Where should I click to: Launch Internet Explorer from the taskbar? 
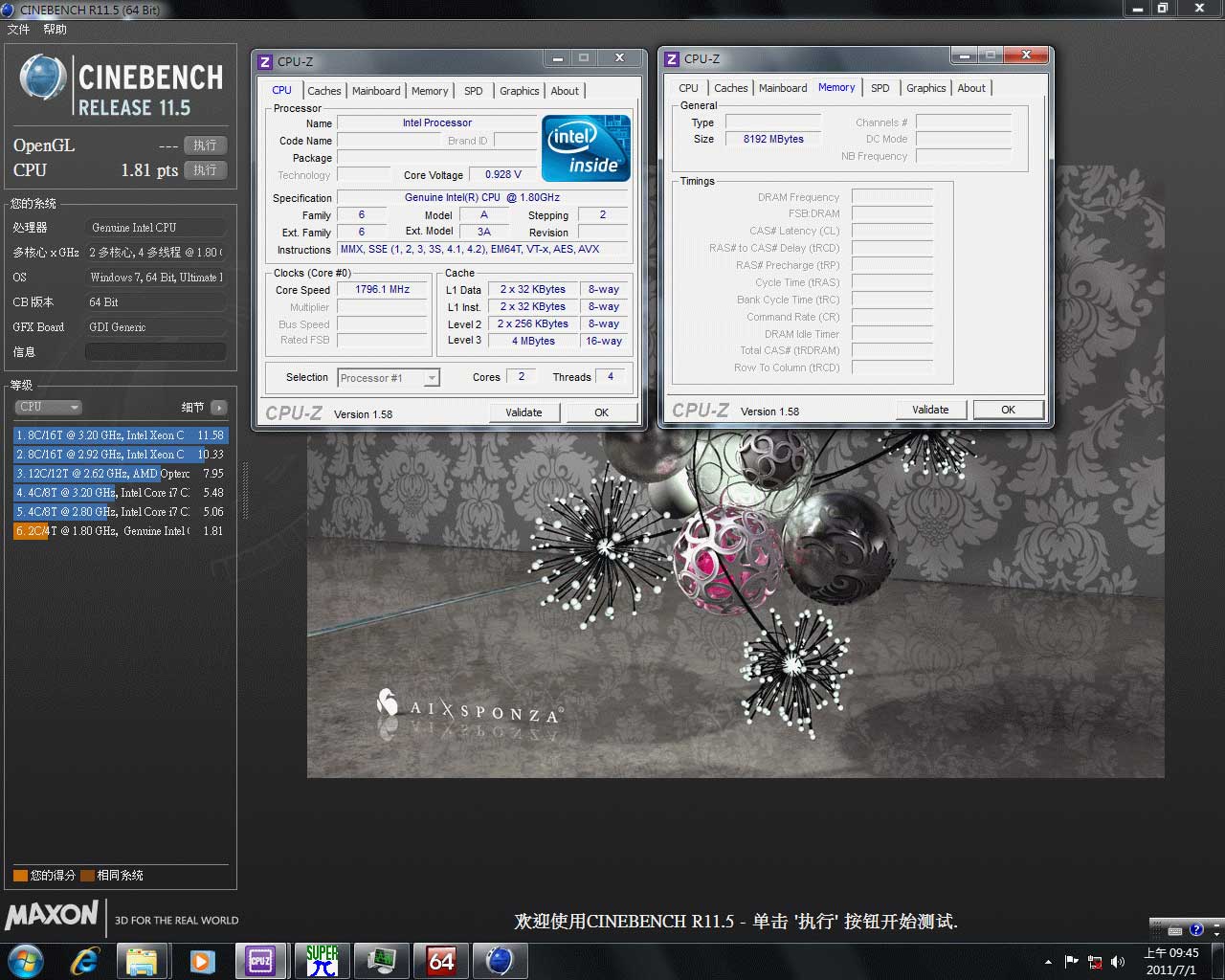(85, 960)
